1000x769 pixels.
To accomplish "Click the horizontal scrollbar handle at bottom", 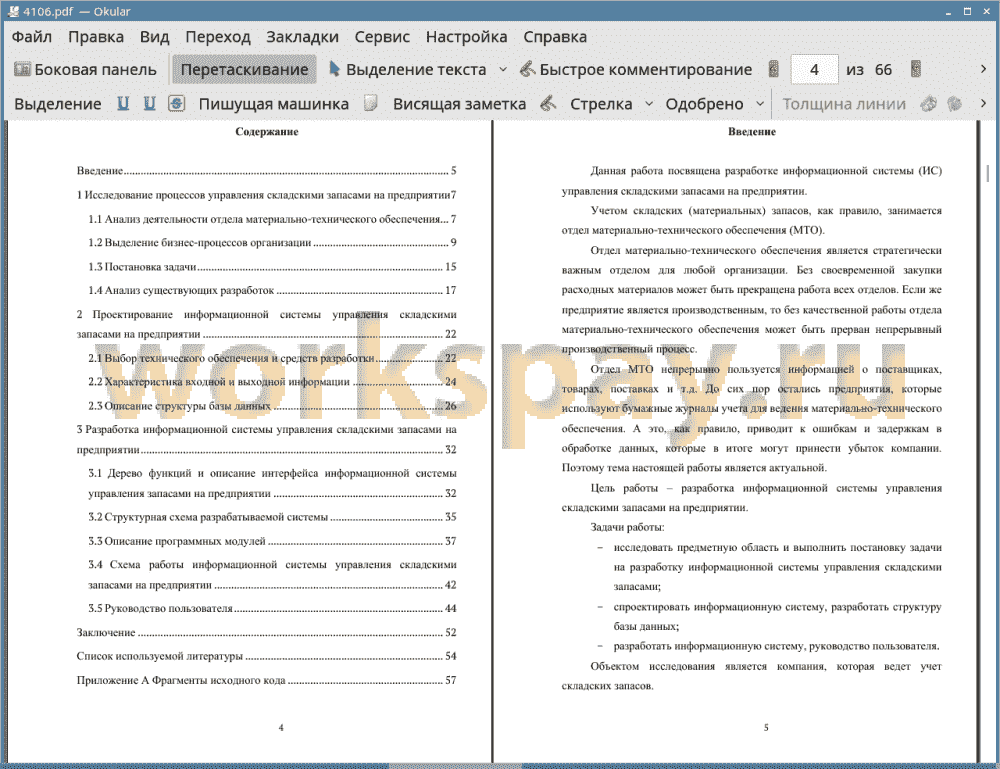I will coord(455,765).
